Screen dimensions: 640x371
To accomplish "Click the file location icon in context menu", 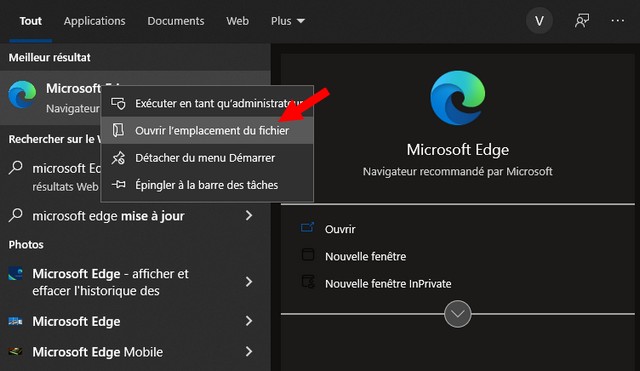I will pyautogui.click(x=118, y=130).
